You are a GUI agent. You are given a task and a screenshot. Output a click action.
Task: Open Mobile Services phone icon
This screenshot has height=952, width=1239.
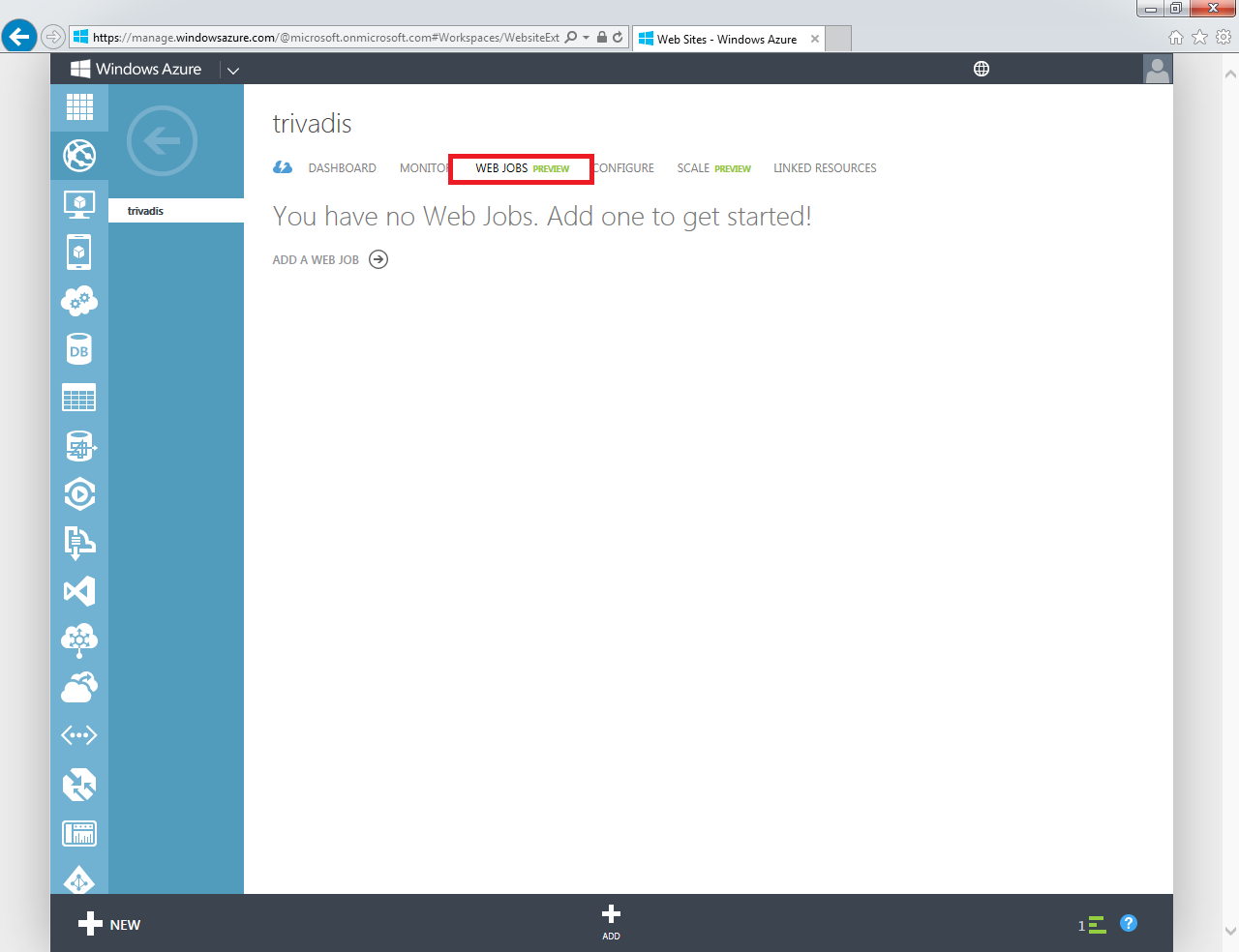point(79,253)
